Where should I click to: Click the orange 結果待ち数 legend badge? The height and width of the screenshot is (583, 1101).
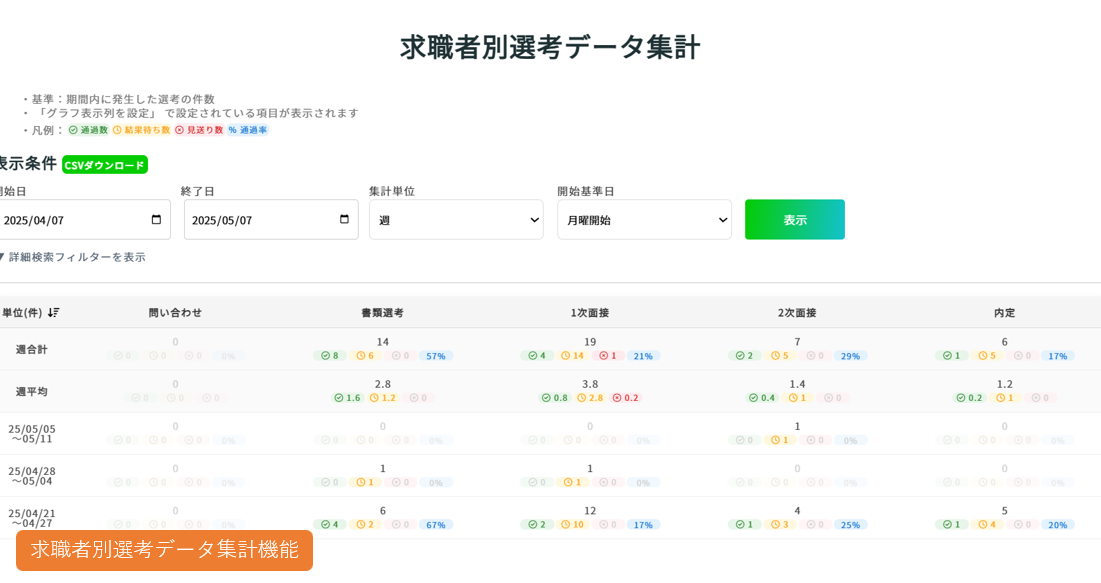pos(141,130)
